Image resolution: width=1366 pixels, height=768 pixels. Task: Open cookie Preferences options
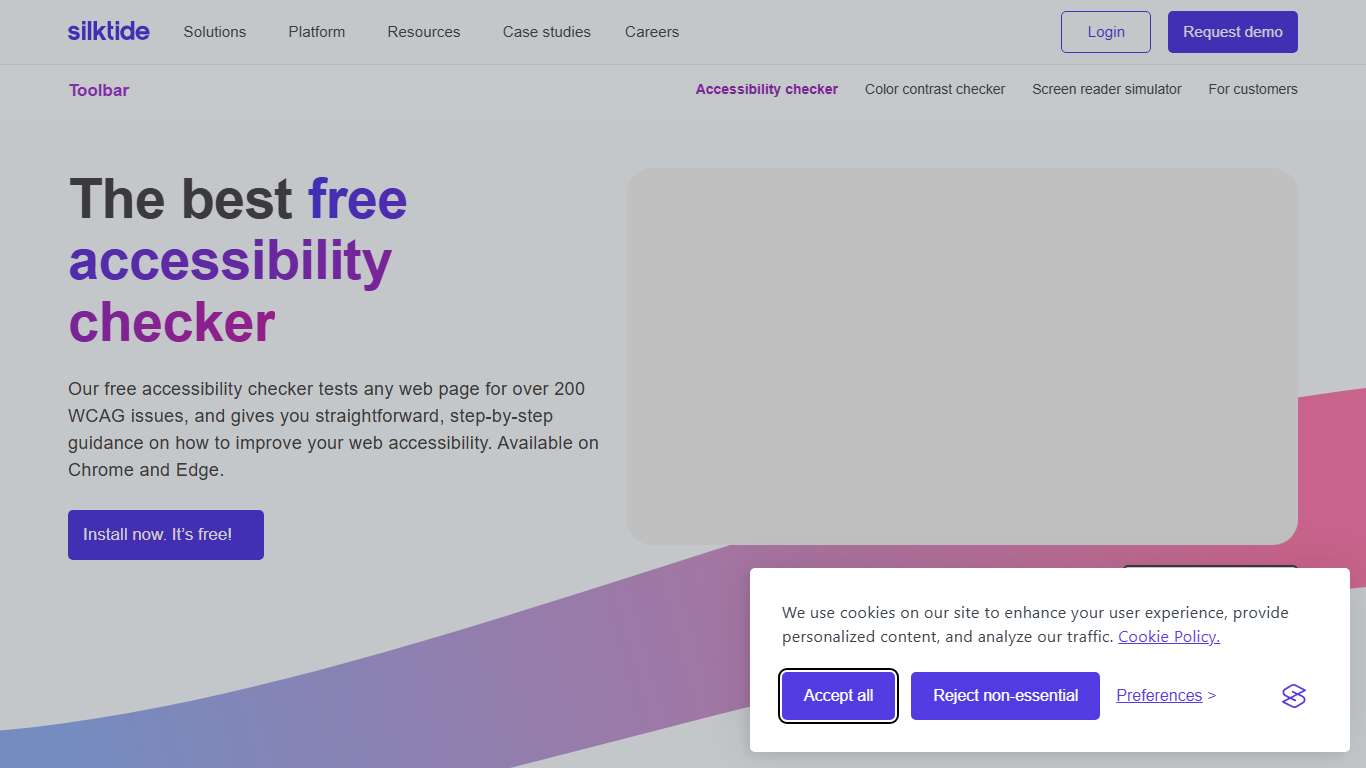(x=1159, y=695)
